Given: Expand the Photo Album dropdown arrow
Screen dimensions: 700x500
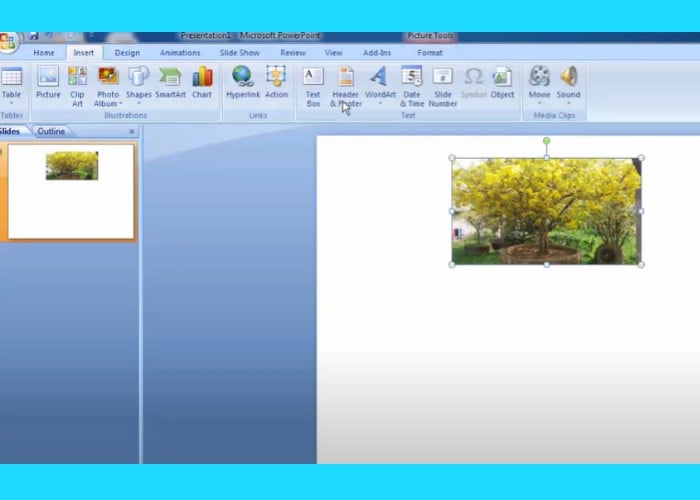Looking at the screenshot, I should pyautogui.click(x=121, y=104).
